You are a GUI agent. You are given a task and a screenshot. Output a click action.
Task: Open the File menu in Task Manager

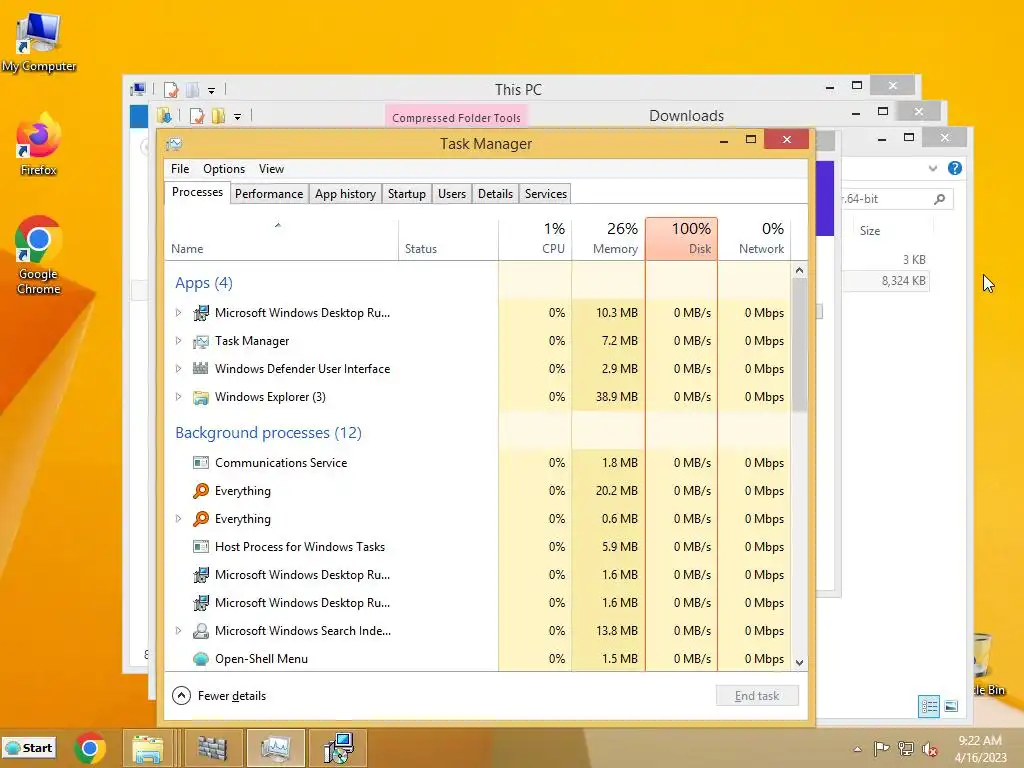(180, 168)
